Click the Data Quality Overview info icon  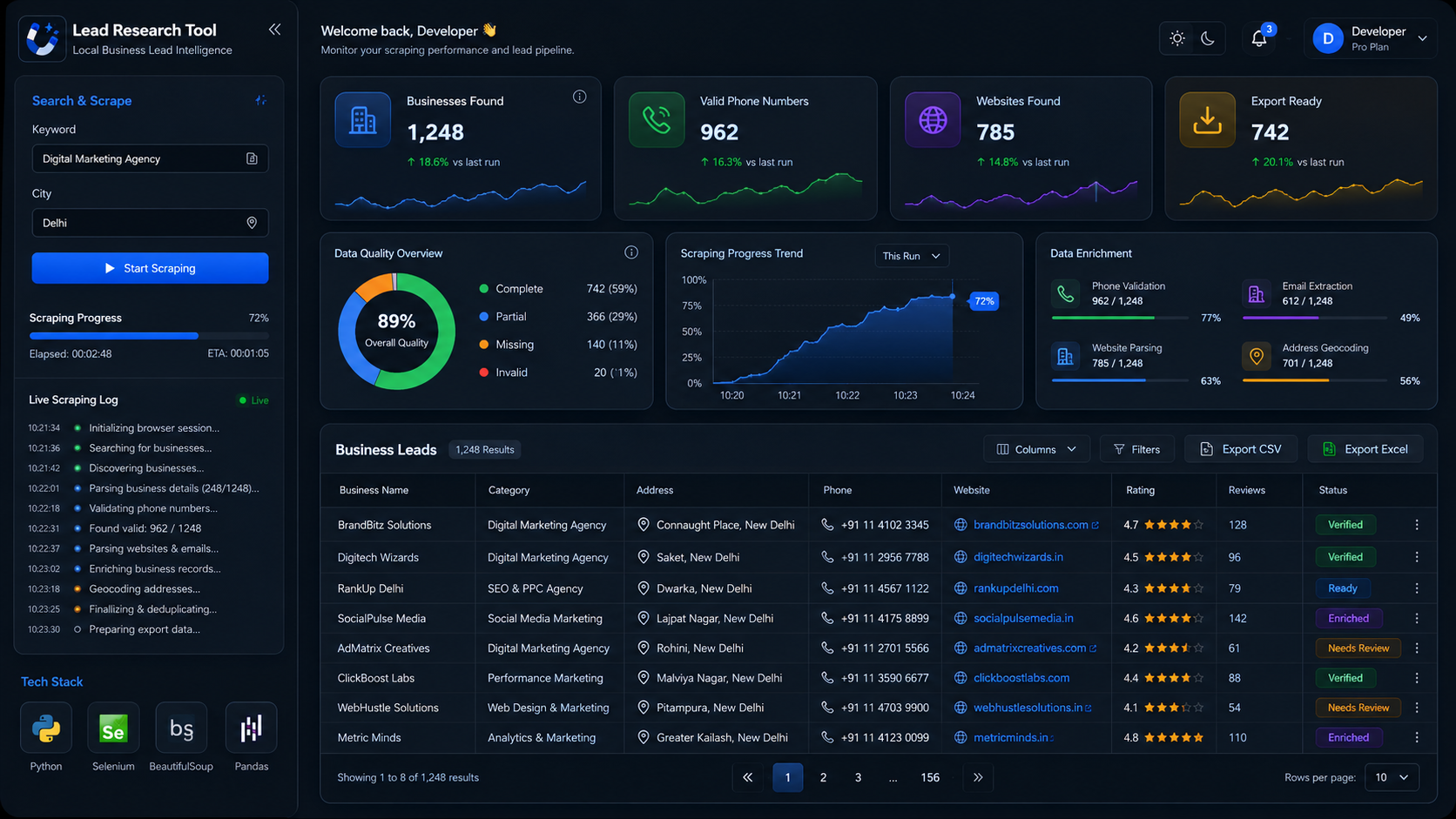[631, 252]
